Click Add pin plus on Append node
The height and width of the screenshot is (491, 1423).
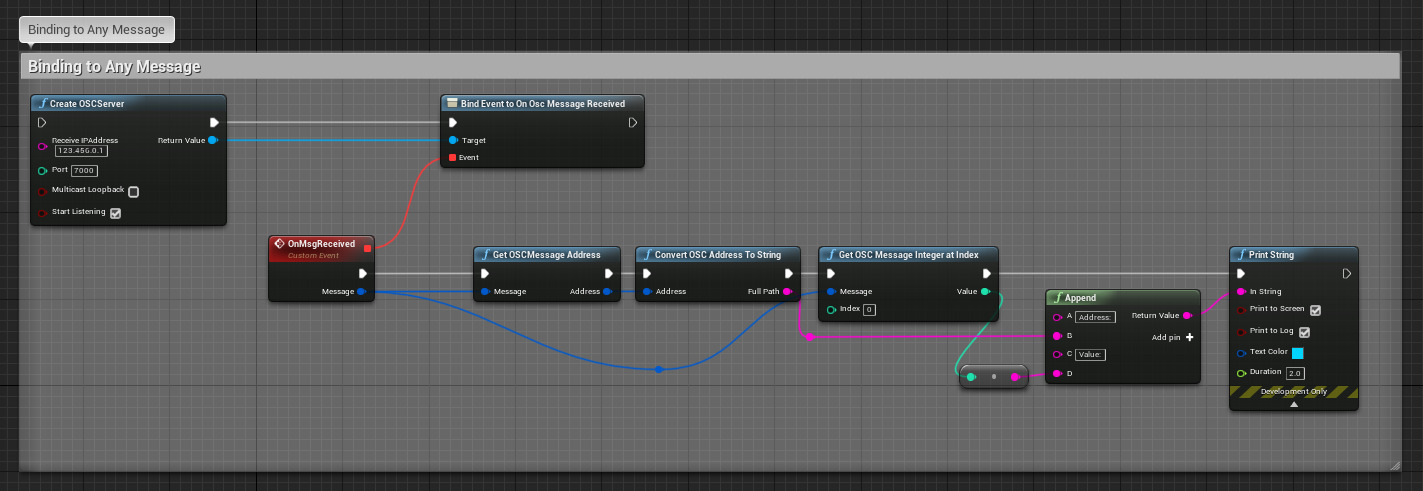(x=1189, y=337)
